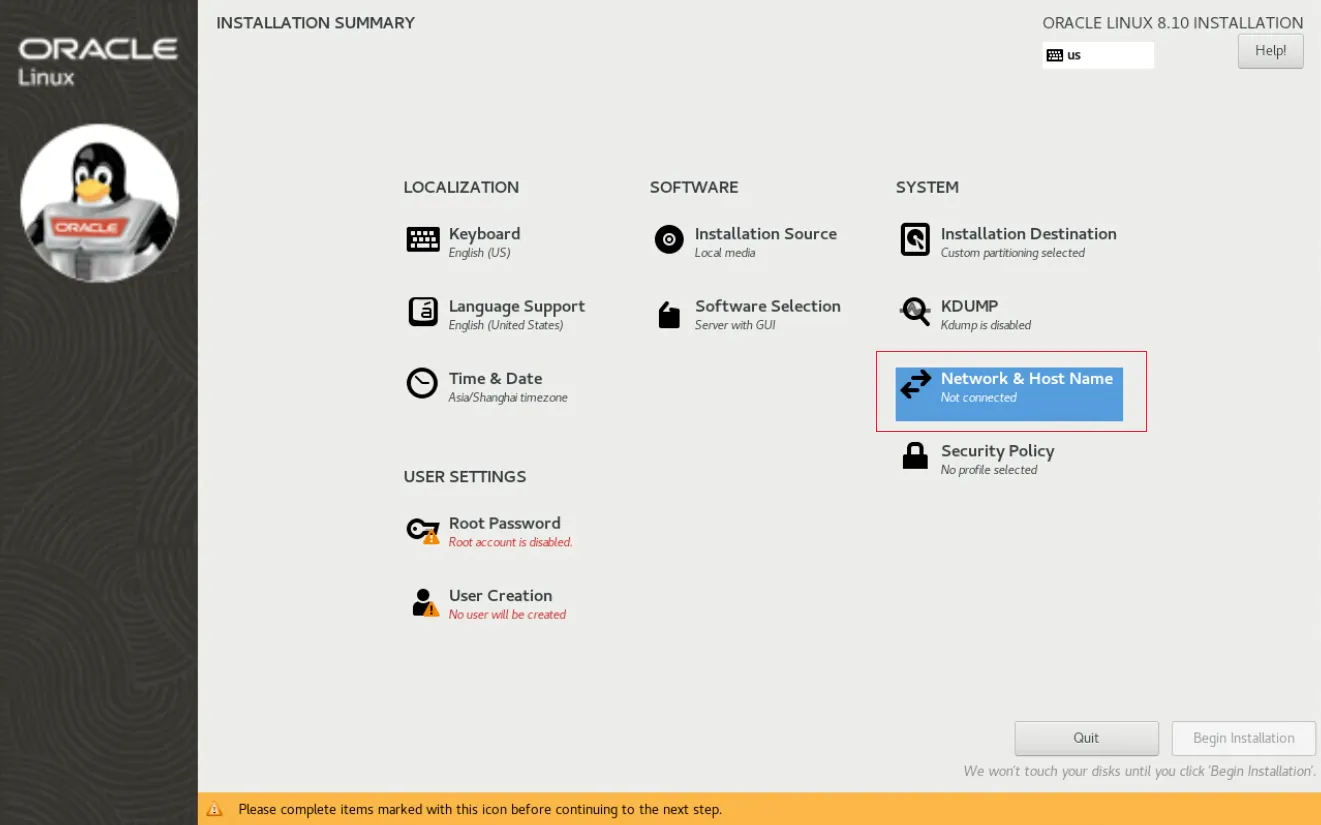Click Begin Installation

click(1243, 738)
